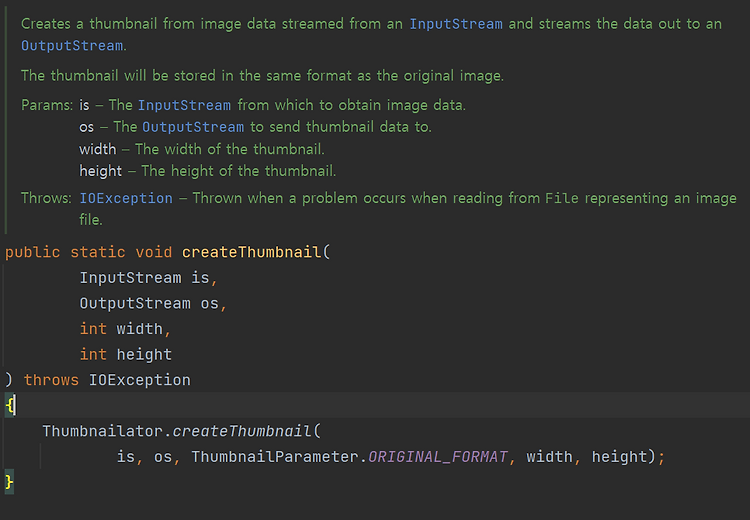This screenshot has width=750, height=520.
Task: Open the OutputStream link ending the first sentence
Action: click(72, 46)
